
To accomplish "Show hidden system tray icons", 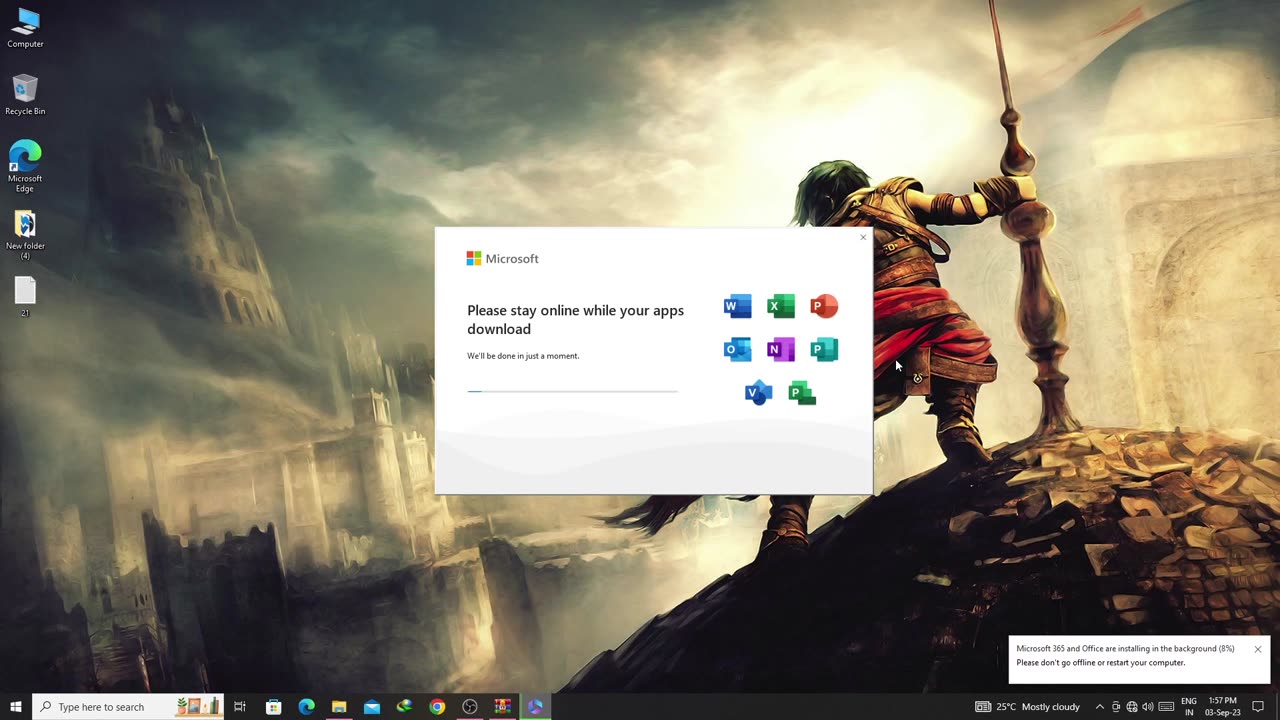I will tap(1099, 707).
